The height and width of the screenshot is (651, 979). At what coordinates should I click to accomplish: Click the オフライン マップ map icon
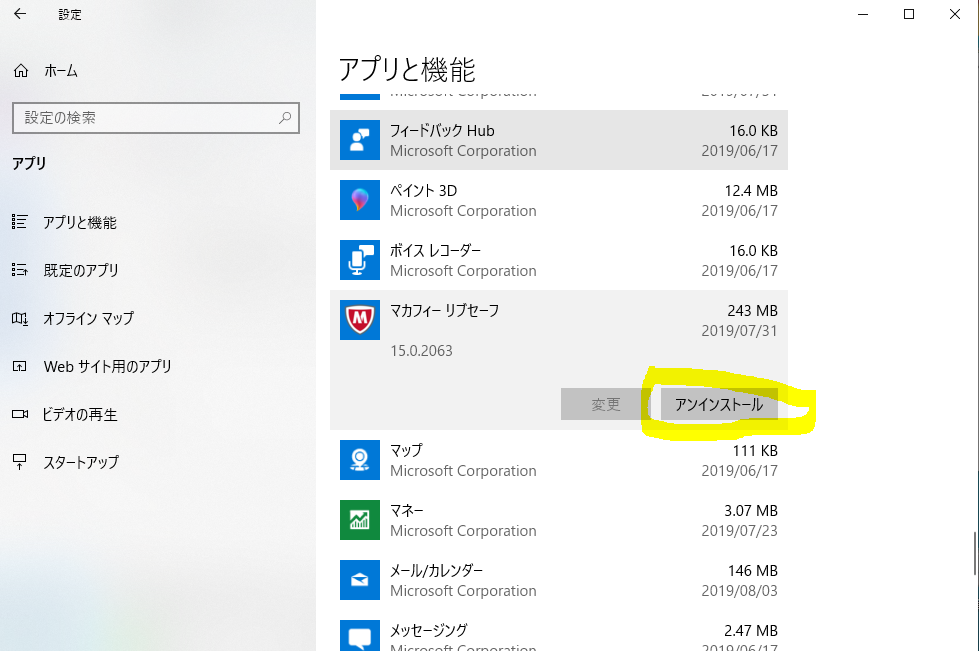tap(19, 318)
